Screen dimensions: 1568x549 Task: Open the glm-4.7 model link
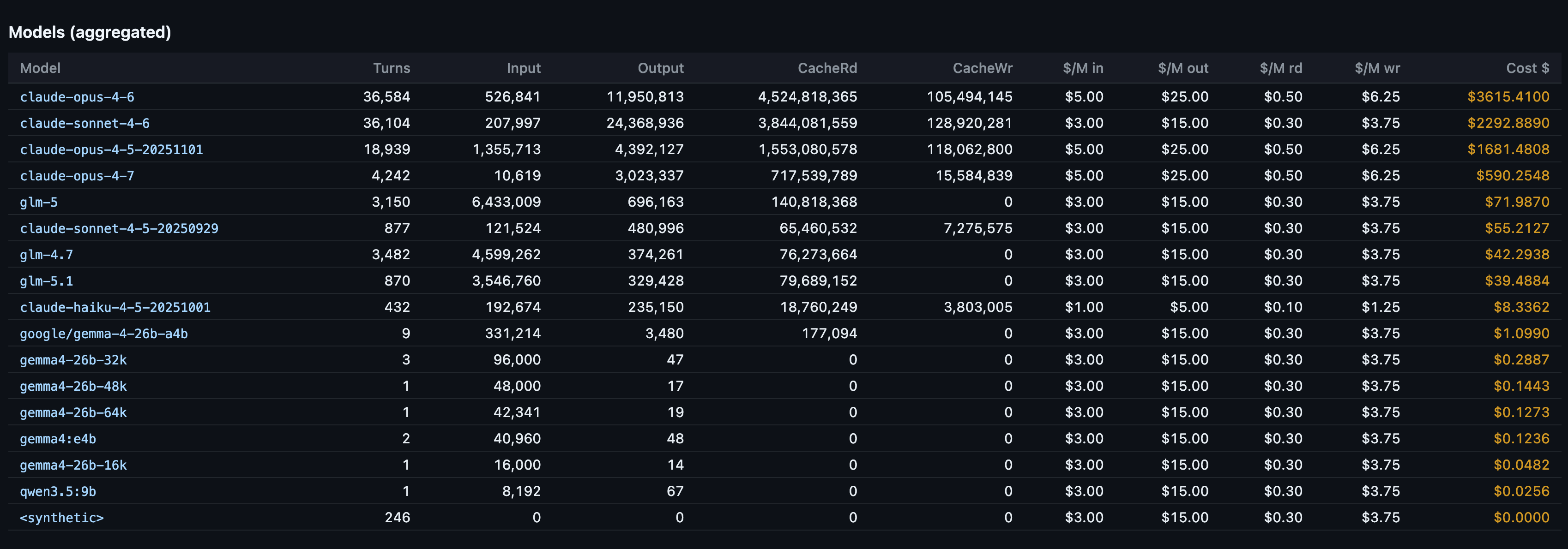pyautogui.click(x=46, y=255)
